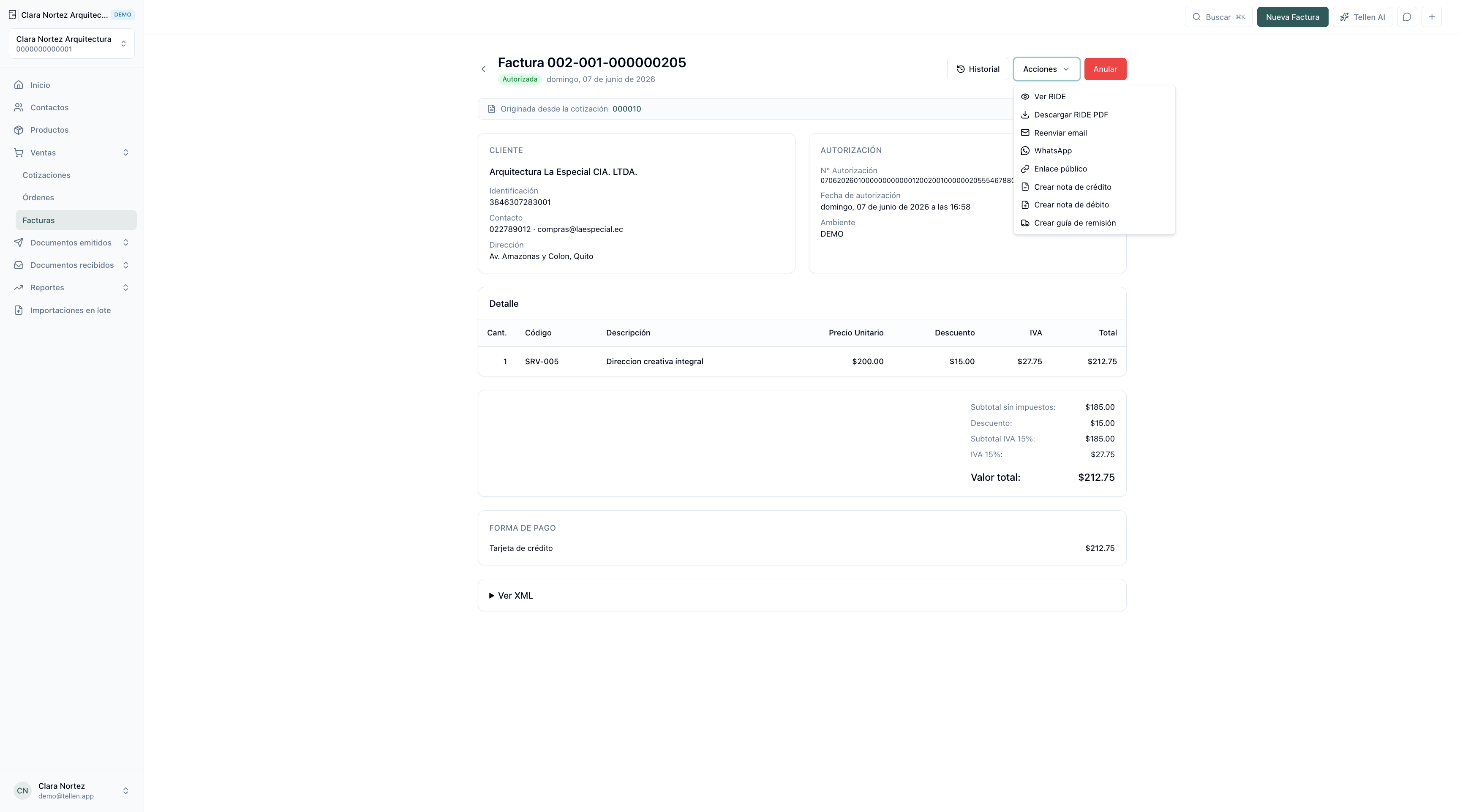Open user menu chevron beside Clara Nortez

click(126, 790)
